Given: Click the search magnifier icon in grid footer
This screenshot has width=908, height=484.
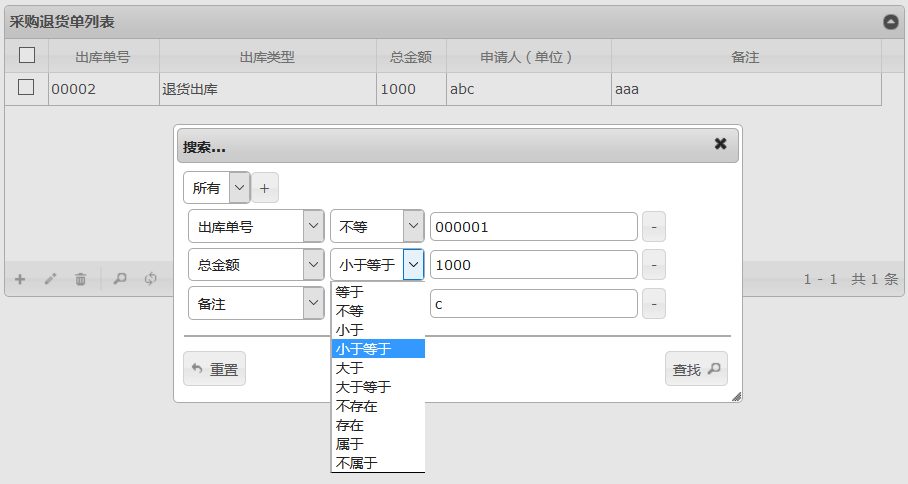Looking at the screenshot, I should coord(120,279).
